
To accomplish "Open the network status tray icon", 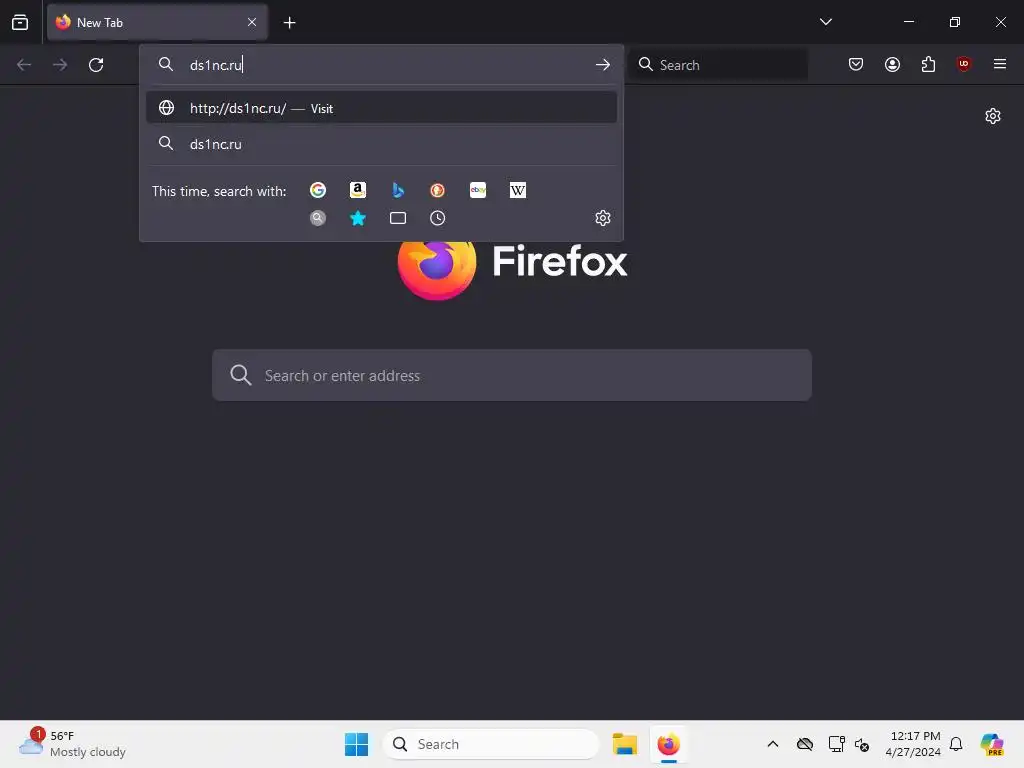I will 836,744.
